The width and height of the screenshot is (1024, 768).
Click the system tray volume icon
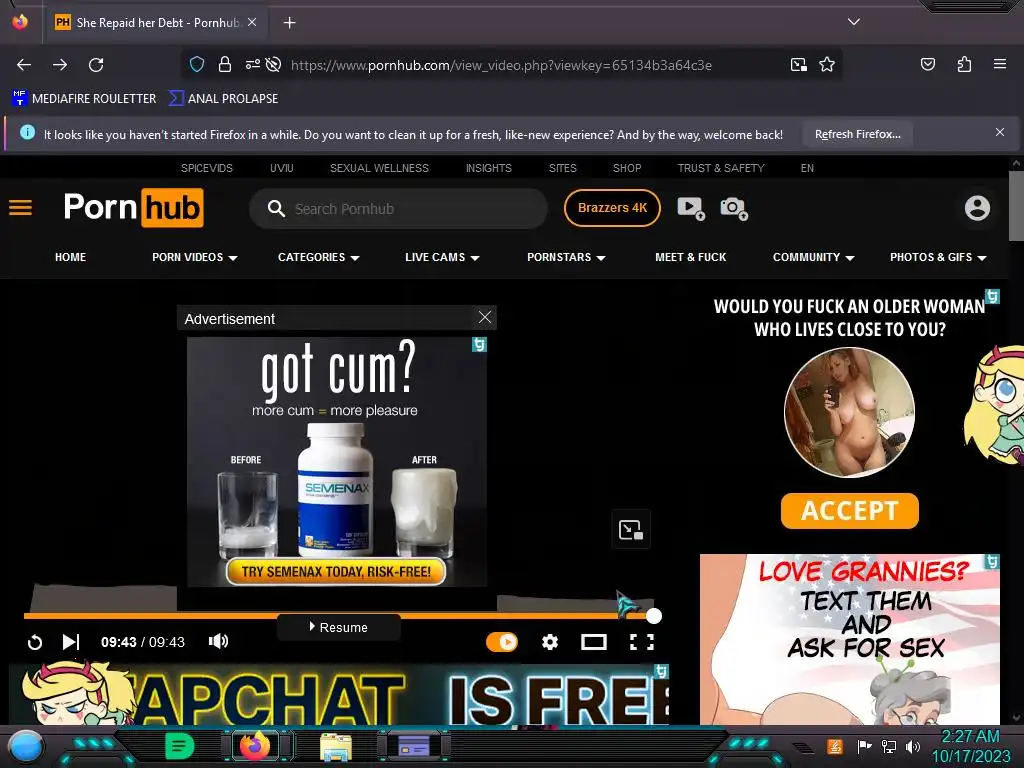912,746
